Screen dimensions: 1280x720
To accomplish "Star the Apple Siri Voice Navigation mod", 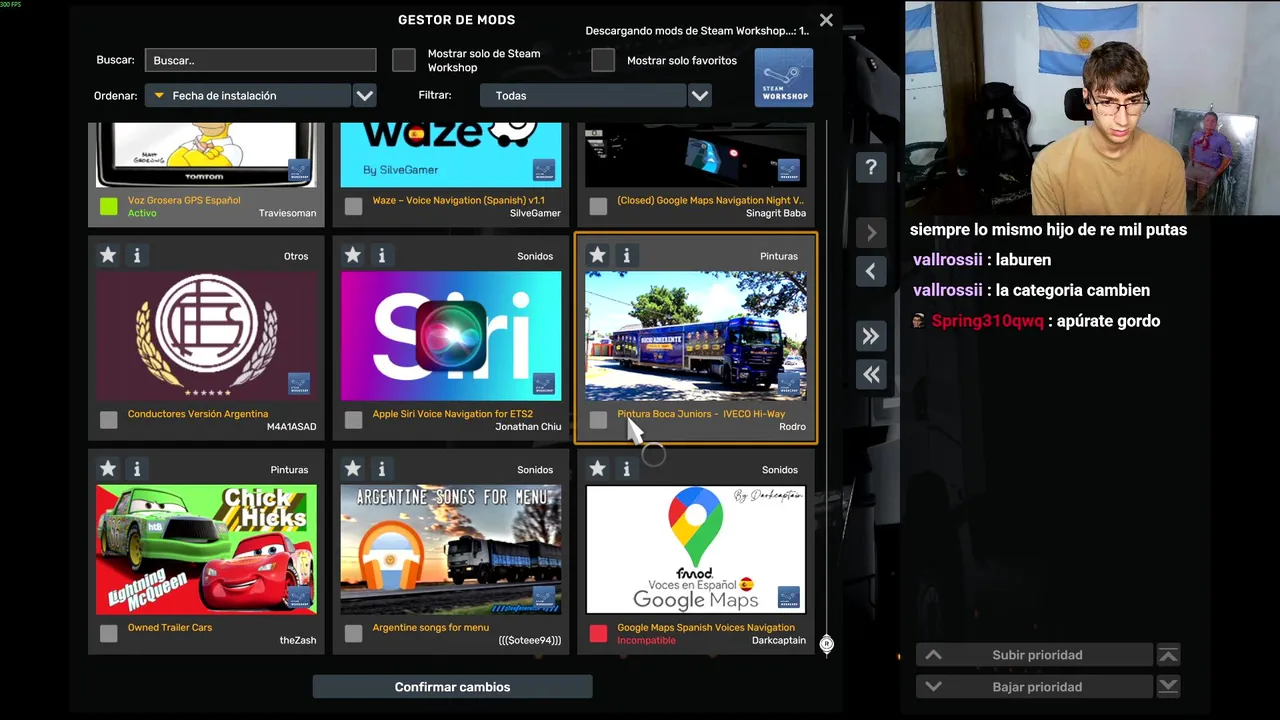I will (353, 256).
